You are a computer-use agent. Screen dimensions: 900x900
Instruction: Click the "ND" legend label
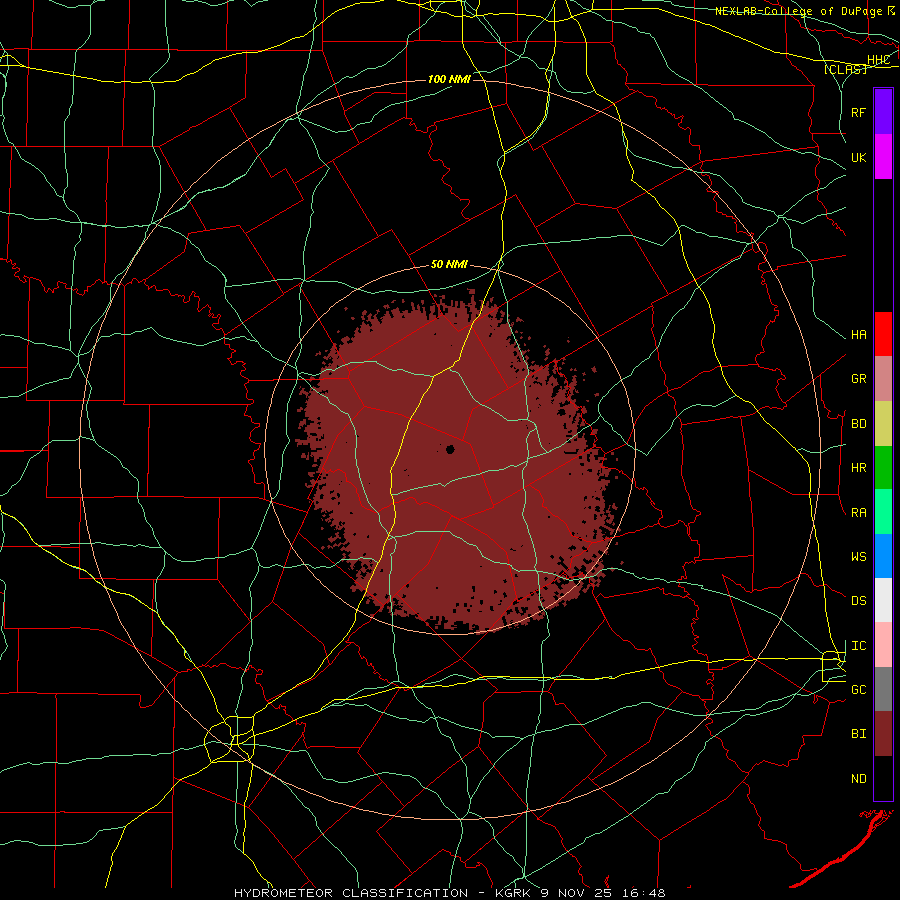click(x=859, y=779)
